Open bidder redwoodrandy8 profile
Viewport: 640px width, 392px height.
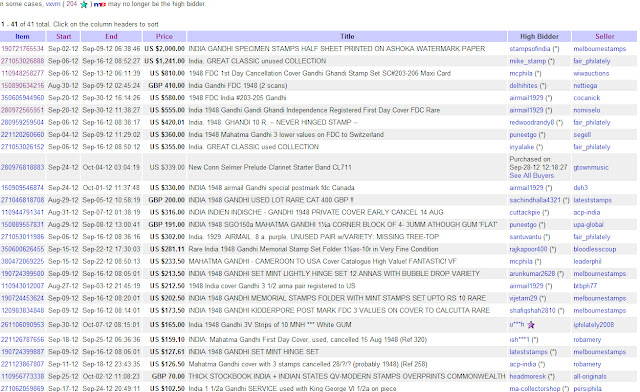click(532, 122)
